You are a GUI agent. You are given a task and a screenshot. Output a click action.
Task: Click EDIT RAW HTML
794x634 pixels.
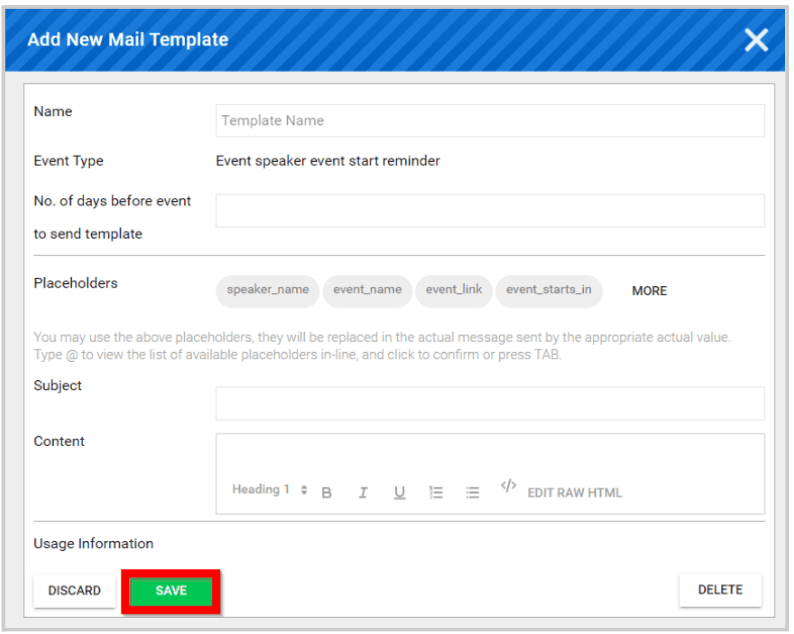coord(575,493)
